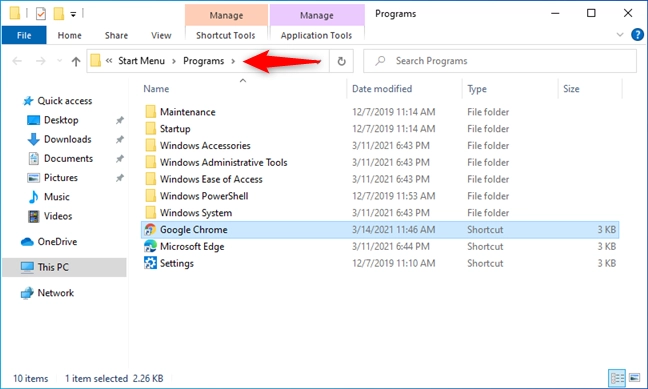Image resolution: width=648 pixels, height=389 pixels.
Task: Expand the chevron after Start Menu breadcrumb
Action: click(174, 61)
